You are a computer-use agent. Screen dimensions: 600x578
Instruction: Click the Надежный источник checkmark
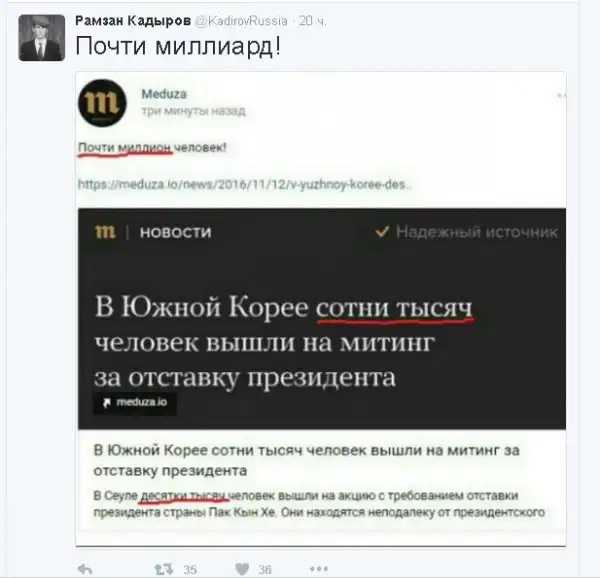[382, 231]
